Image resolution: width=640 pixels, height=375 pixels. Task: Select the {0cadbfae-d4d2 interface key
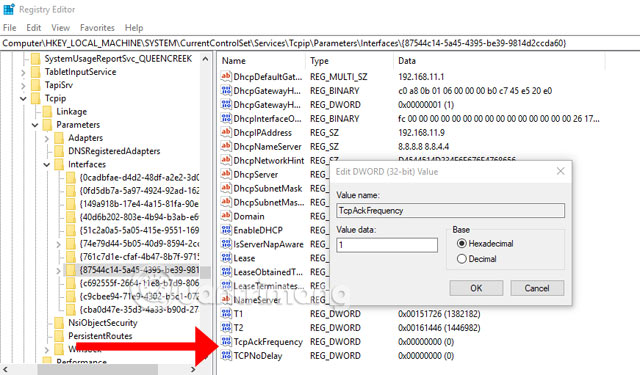[x=139, y=178]
